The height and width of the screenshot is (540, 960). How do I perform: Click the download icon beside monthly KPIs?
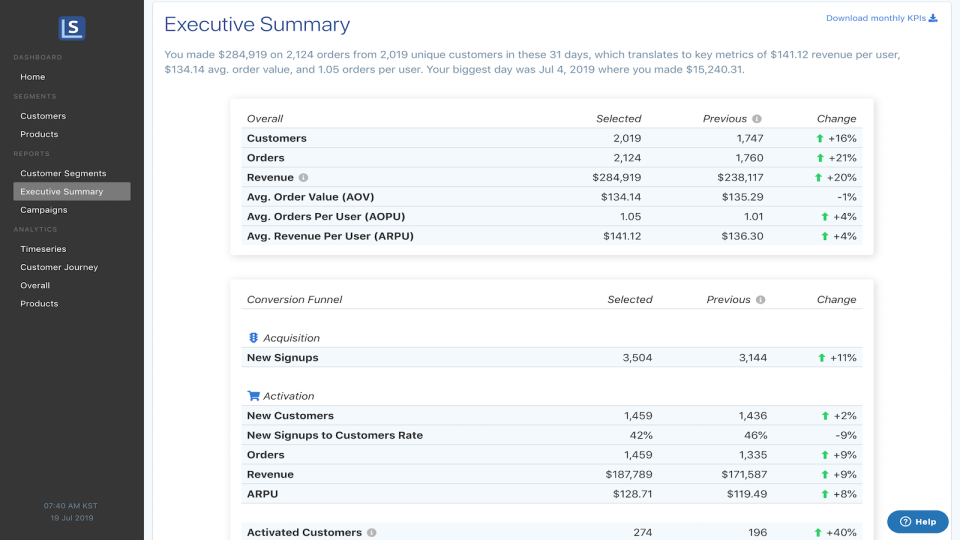[933, 18]
